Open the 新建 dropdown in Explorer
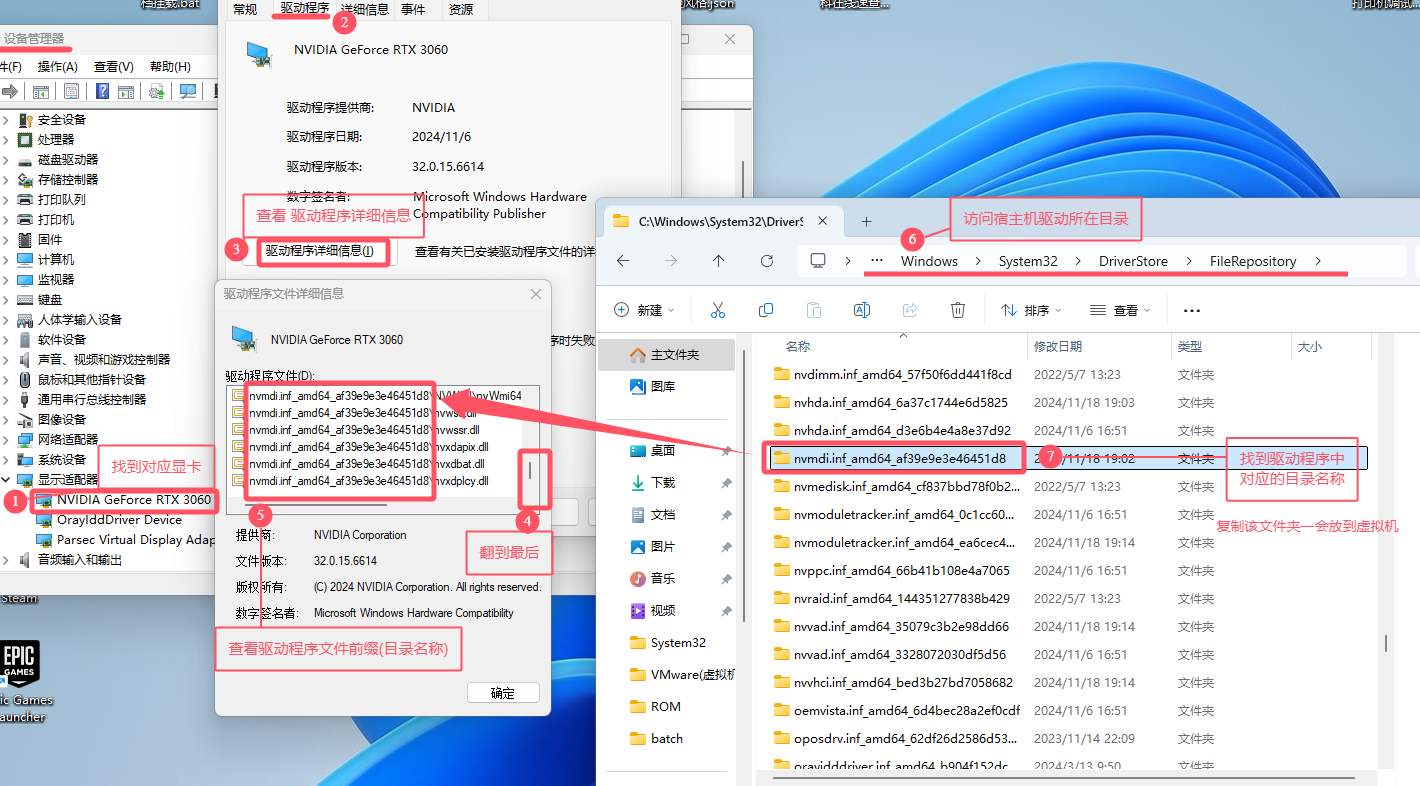Screen dimensions: 1420x786 pos(644,310)
